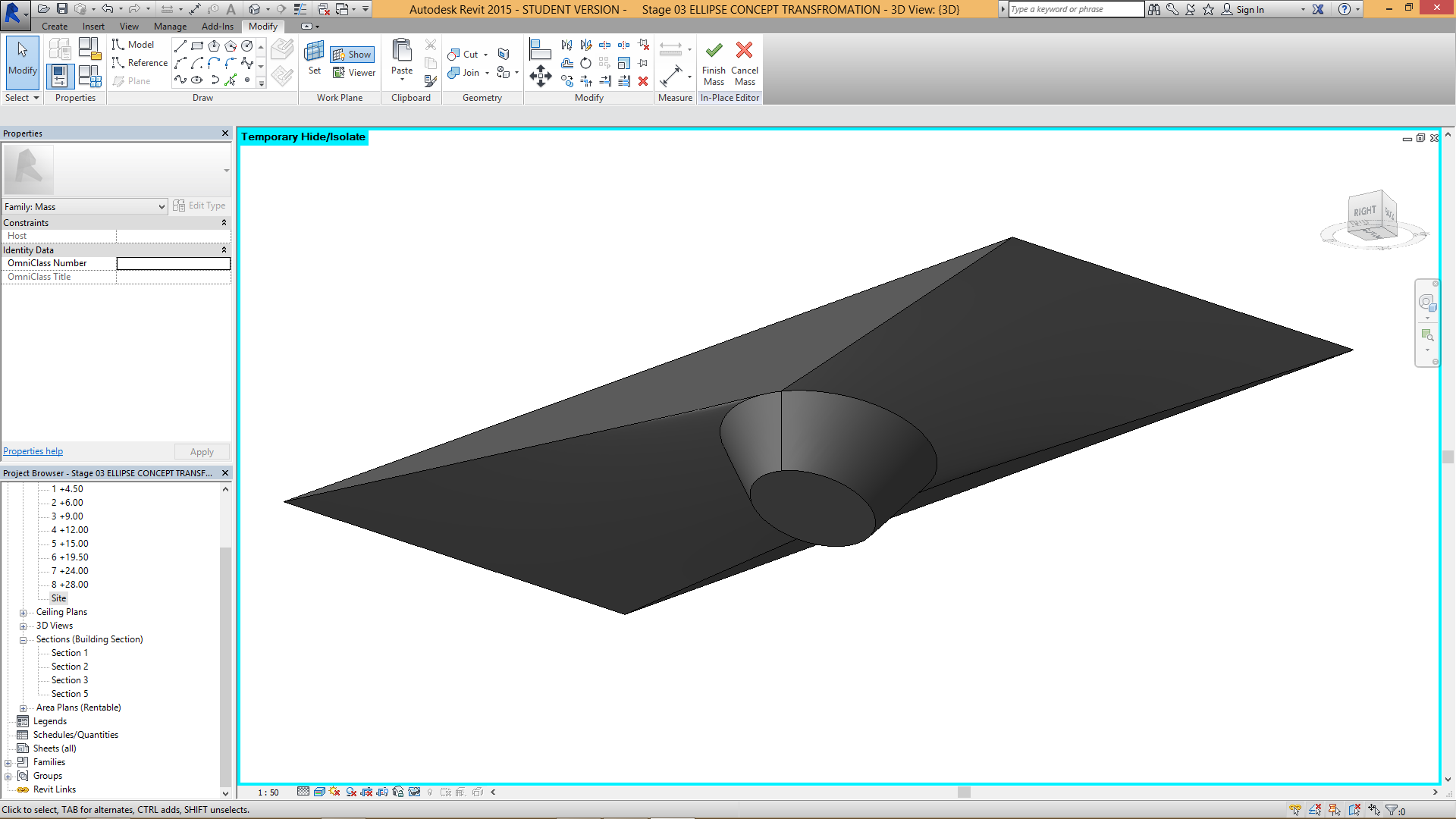This screenshot has height=819, width=1456.
Task: Select the Move tool in Modify panel
Action: coord(540,76)
